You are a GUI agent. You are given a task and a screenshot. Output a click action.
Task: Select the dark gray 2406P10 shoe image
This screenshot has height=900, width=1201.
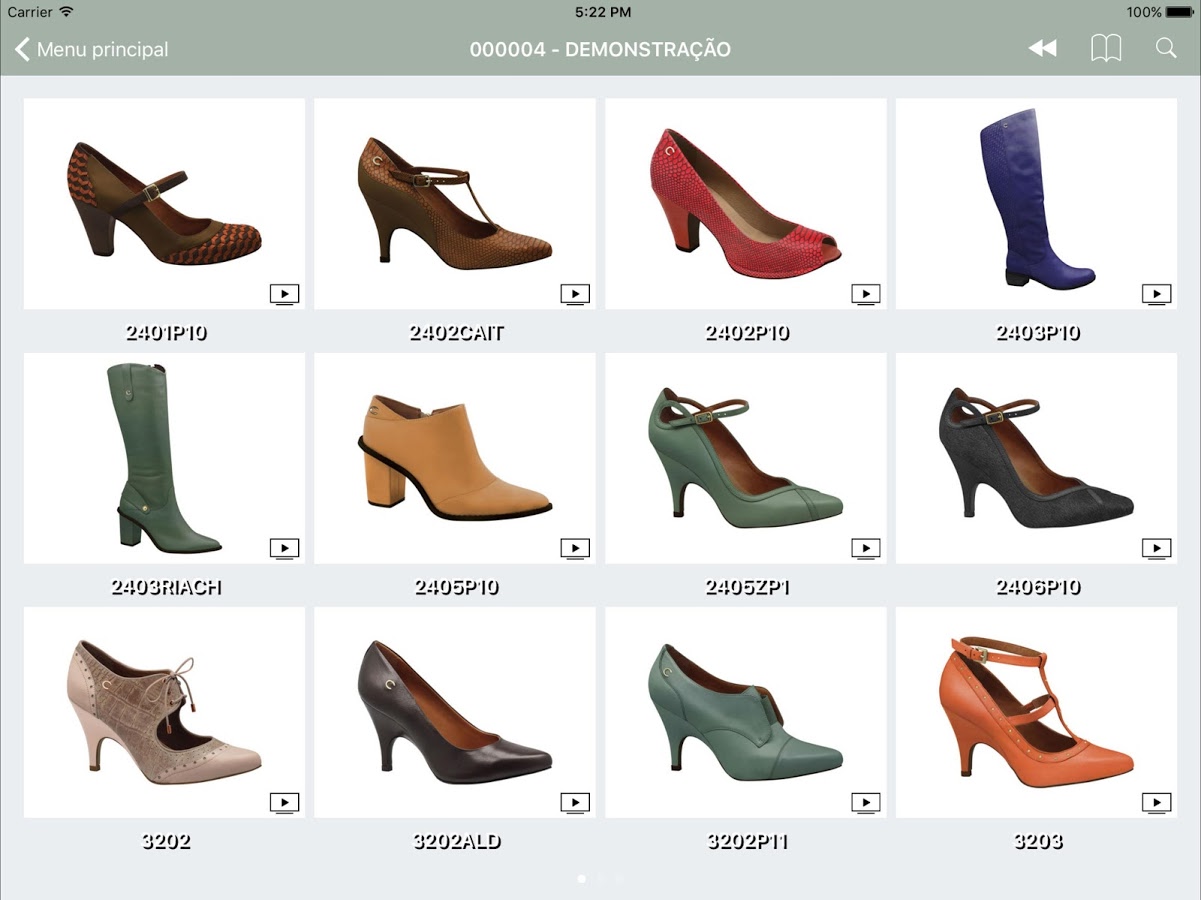(1036, 458)
